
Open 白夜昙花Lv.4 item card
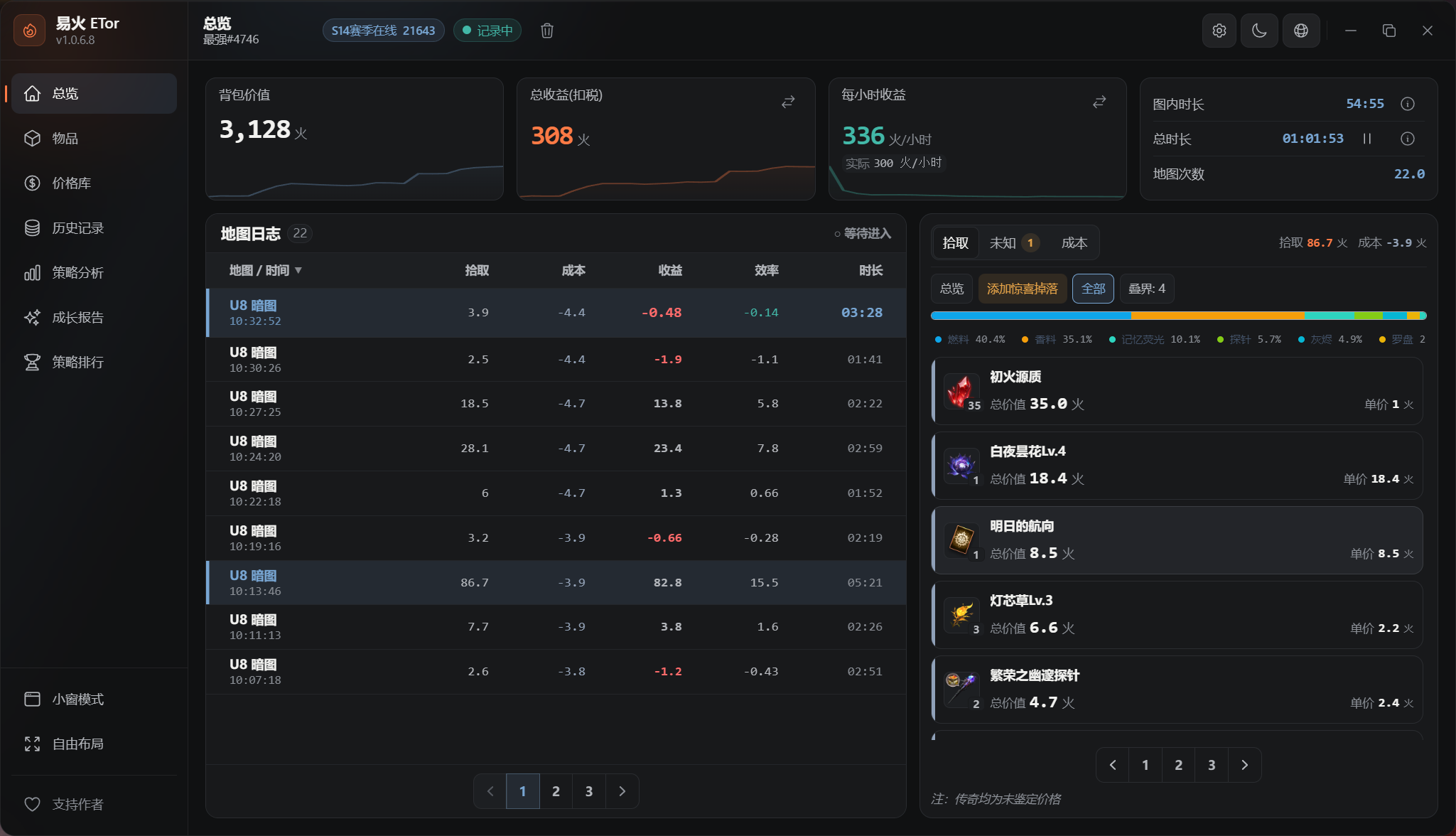(x=1177, y=466)
